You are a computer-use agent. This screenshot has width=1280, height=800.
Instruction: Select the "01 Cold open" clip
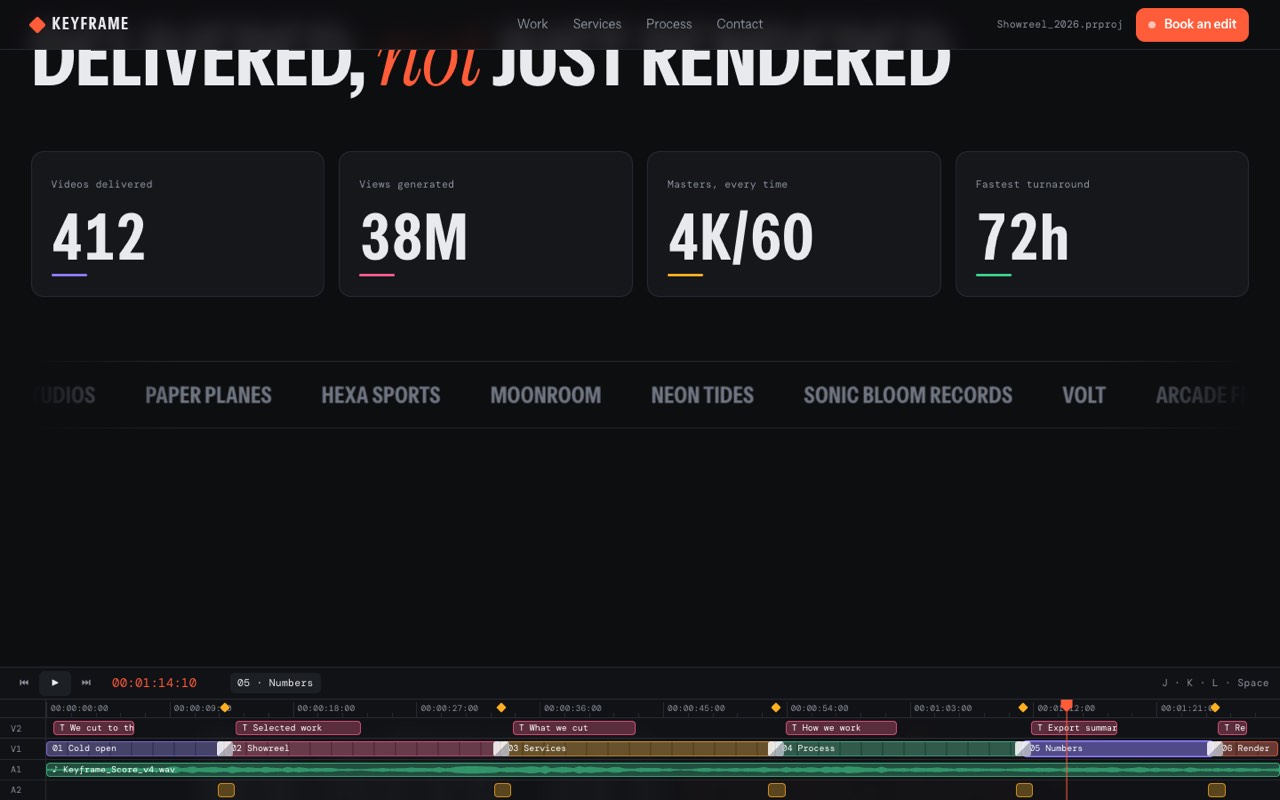[x=135, y=748]
